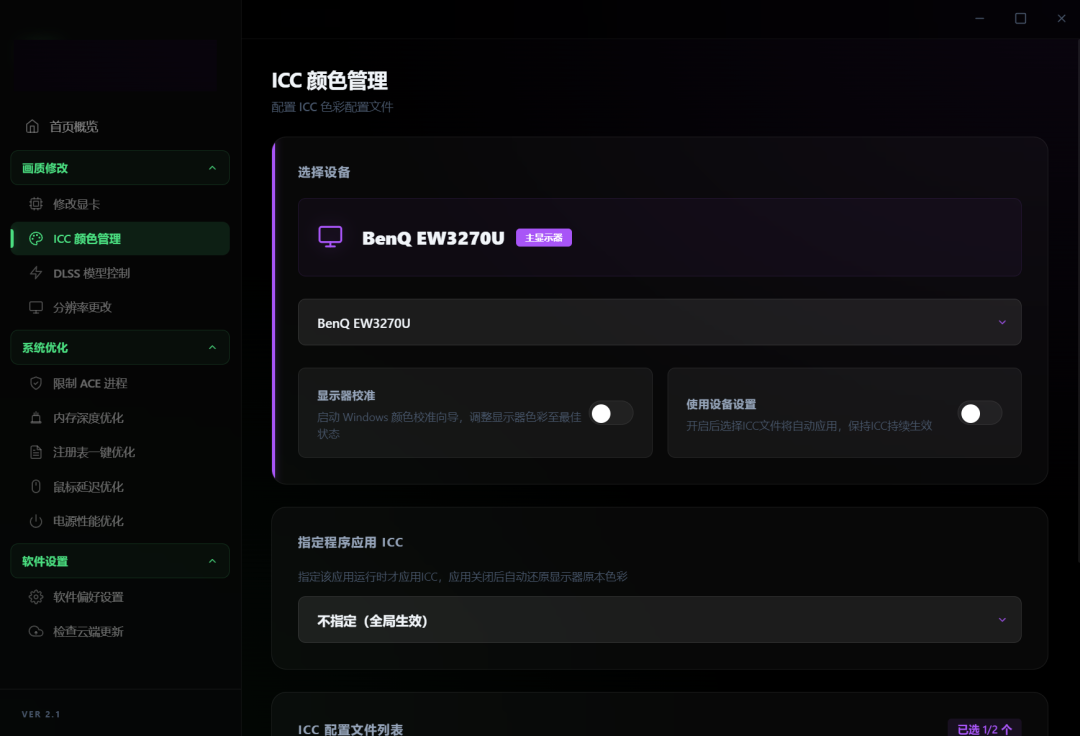Screen dimensions: 1080x736
Task: Click the gear icon beside 软件偏好设置
Action: tap(36, 596)
